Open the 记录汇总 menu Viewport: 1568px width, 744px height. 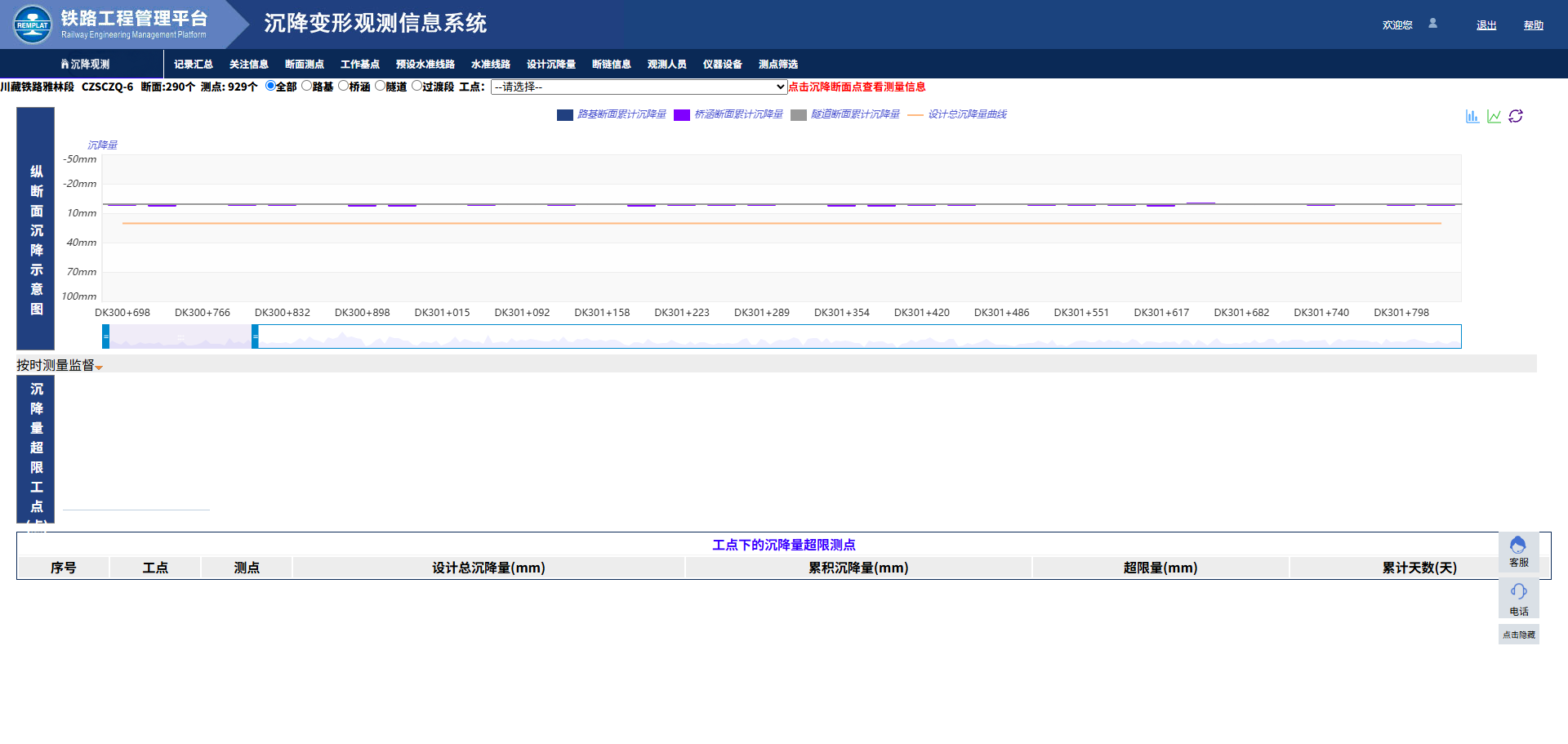tap(194, 64)
